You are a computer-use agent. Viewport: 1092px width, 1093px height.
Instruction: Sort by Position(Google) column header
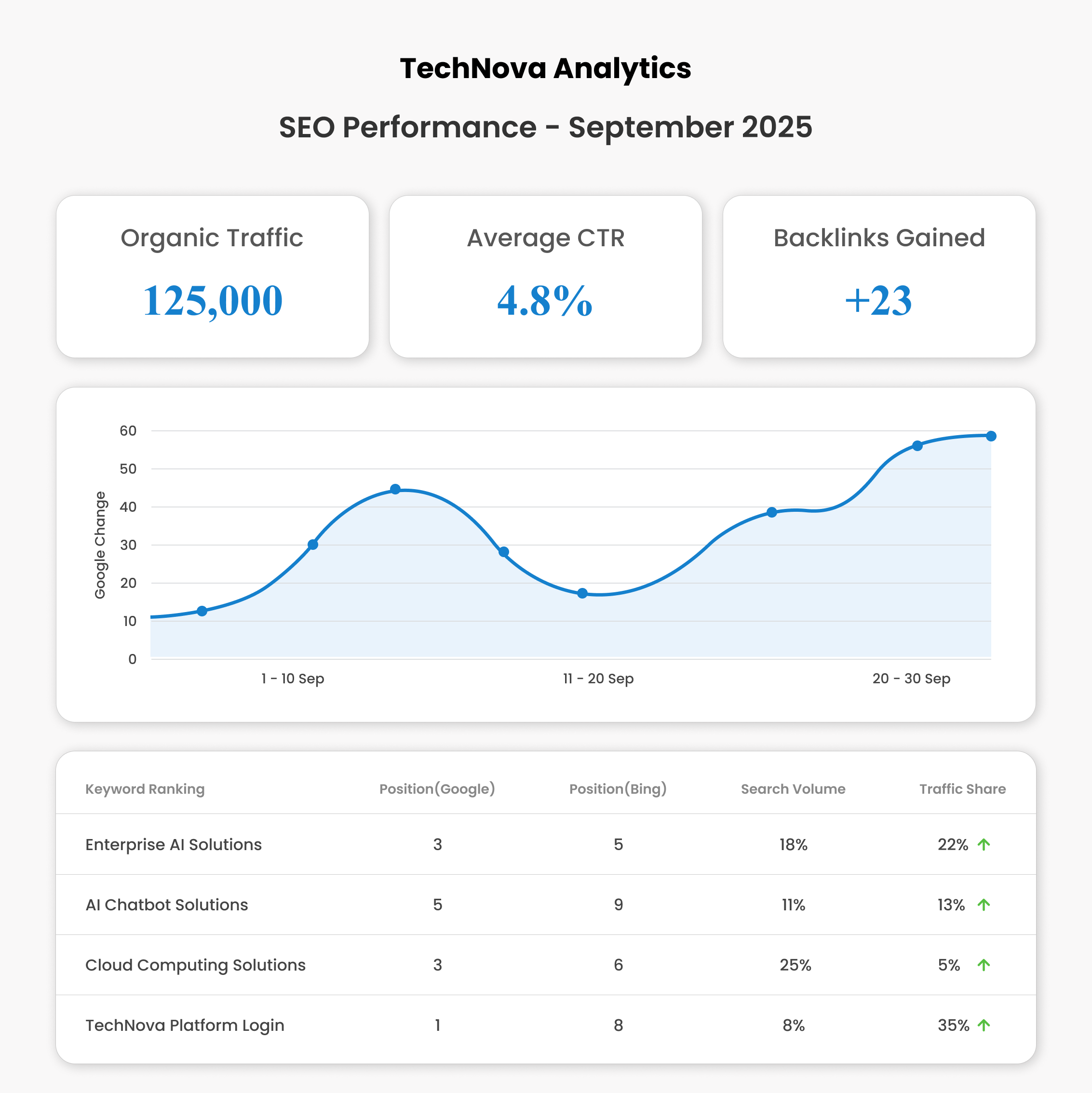pyautogui.click(x=437, y=789)
